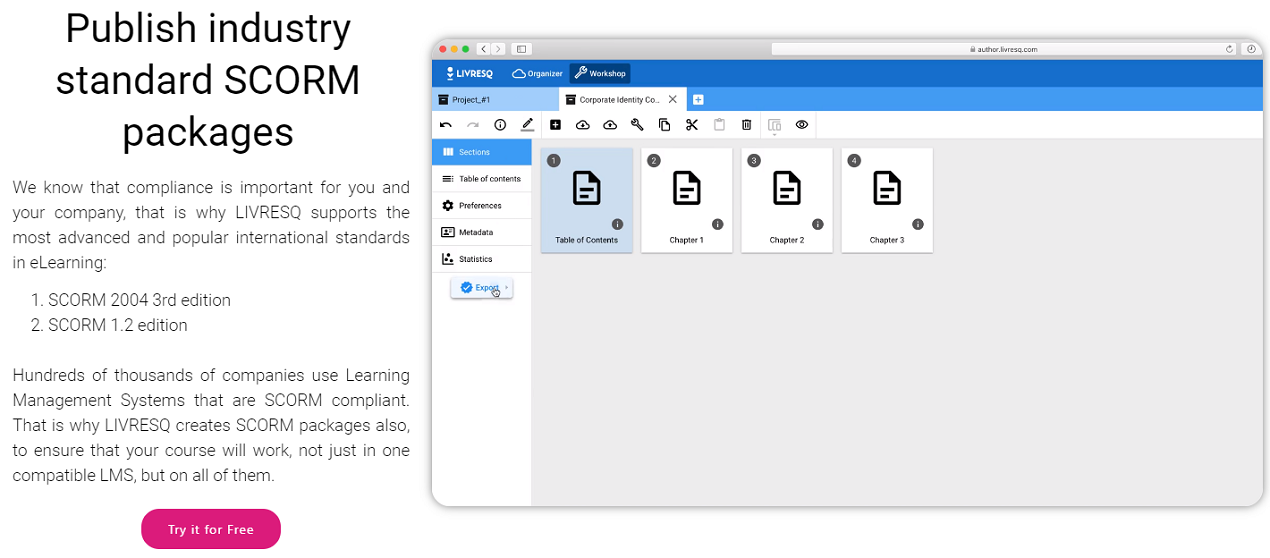The image size is (1270, 558).
Task: Add a new project tab with plus
Action: tap(698, 99)
